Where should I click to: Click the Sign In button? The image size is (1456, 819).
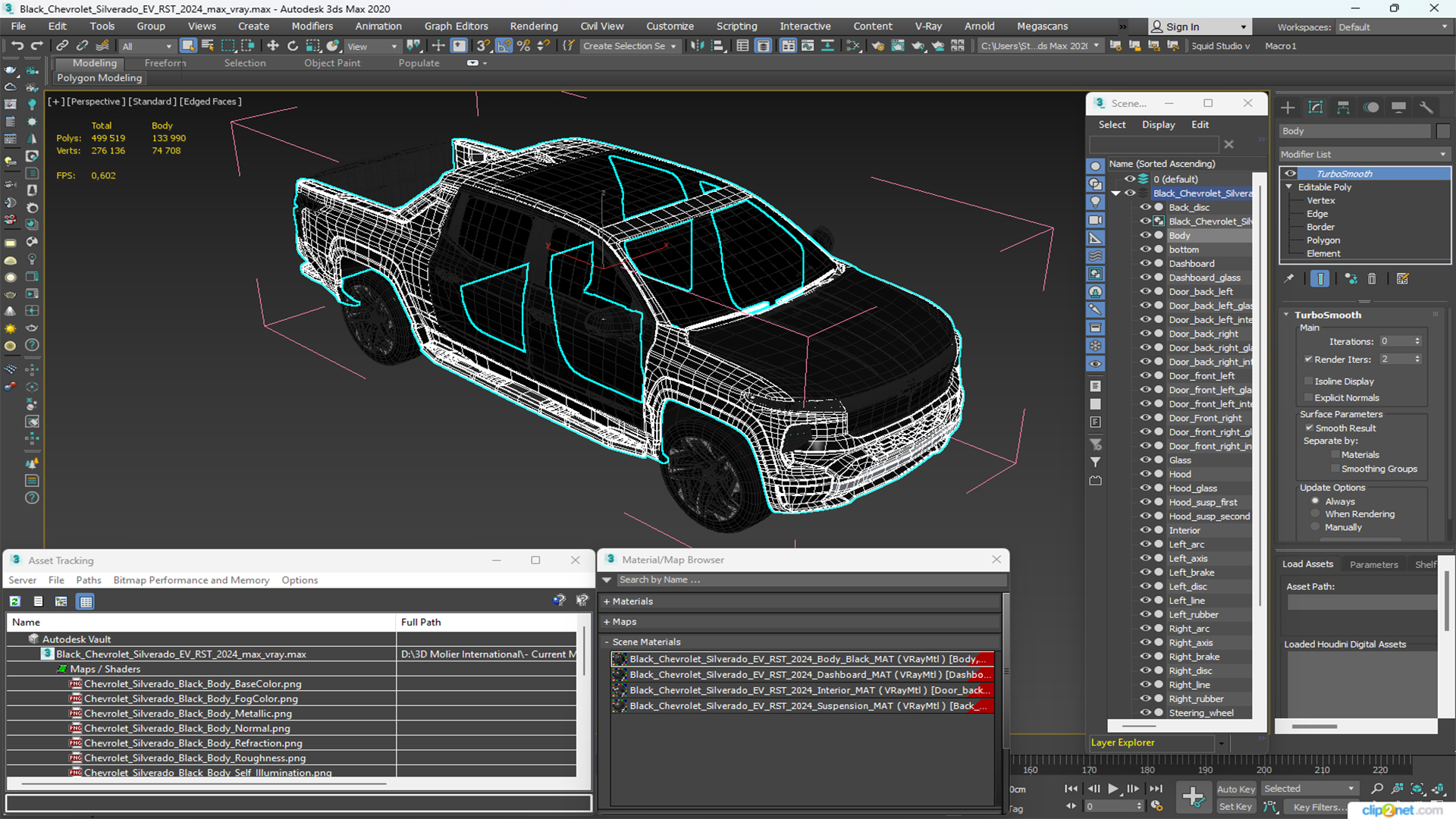pyautogui.click(x=1198, y=27)
